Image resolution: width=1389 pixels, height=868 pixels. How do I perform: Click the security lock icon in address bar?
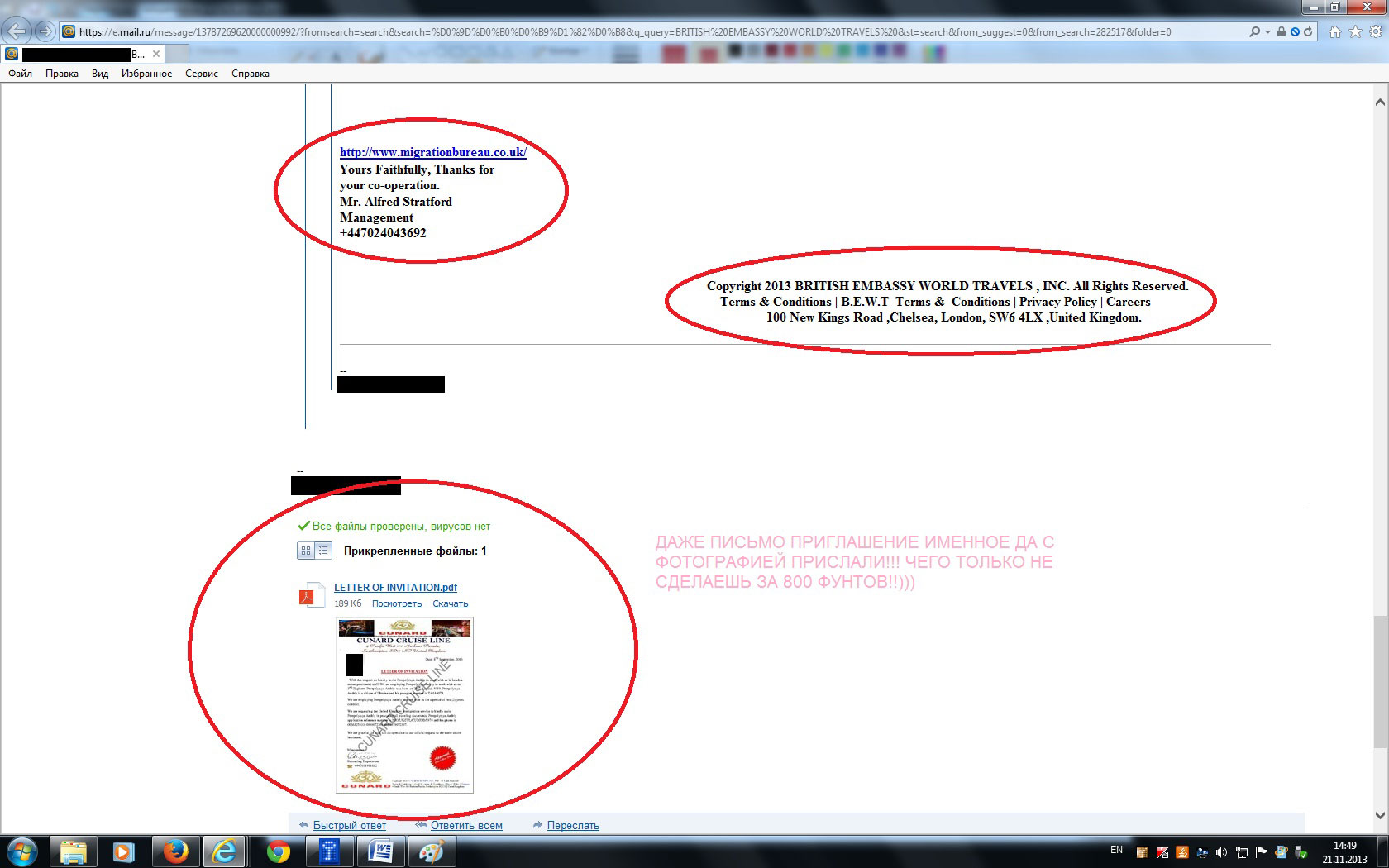click(1281, 32)
